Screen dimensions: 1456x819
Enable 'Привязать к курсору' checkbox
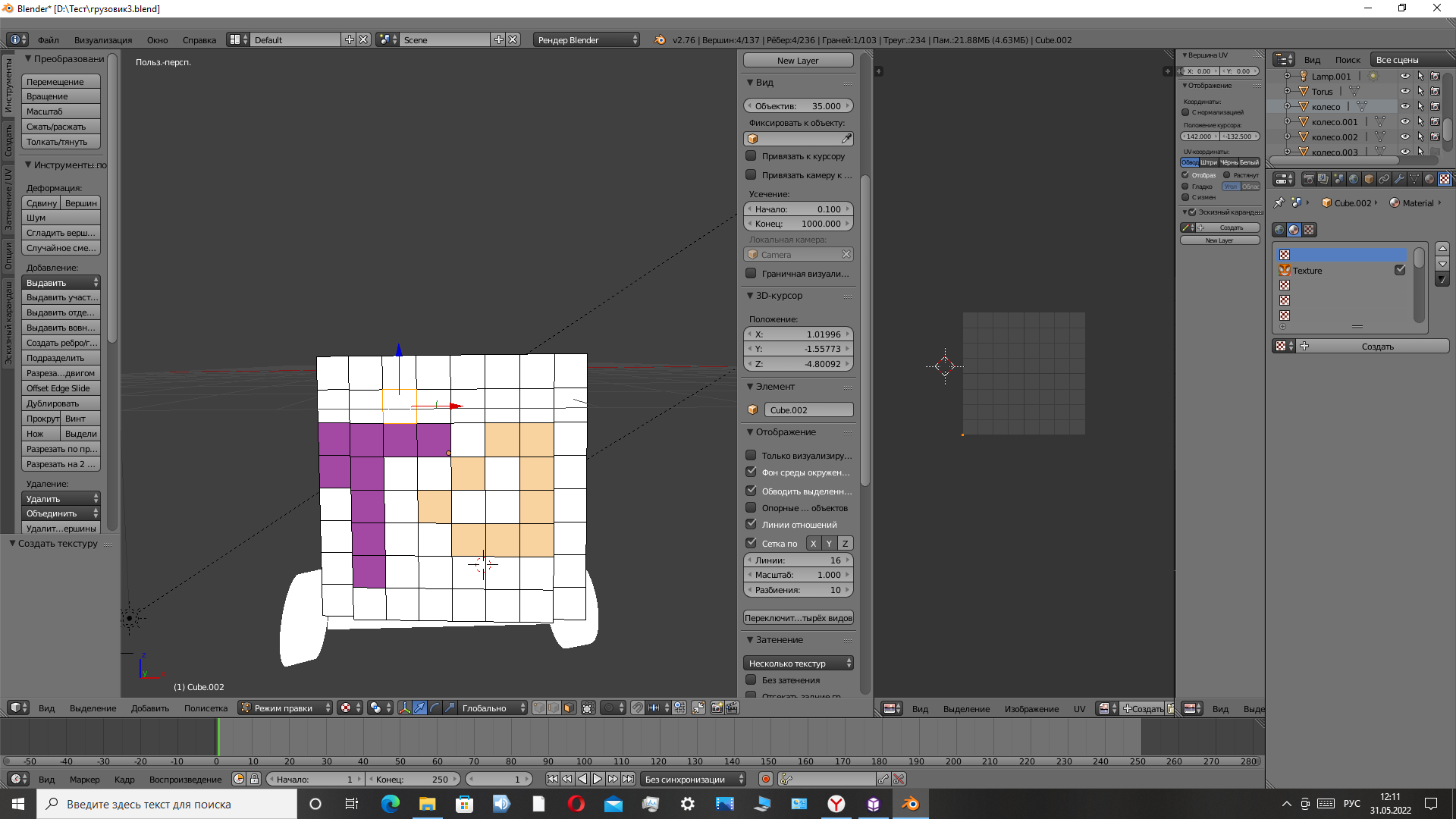point(751,155)
